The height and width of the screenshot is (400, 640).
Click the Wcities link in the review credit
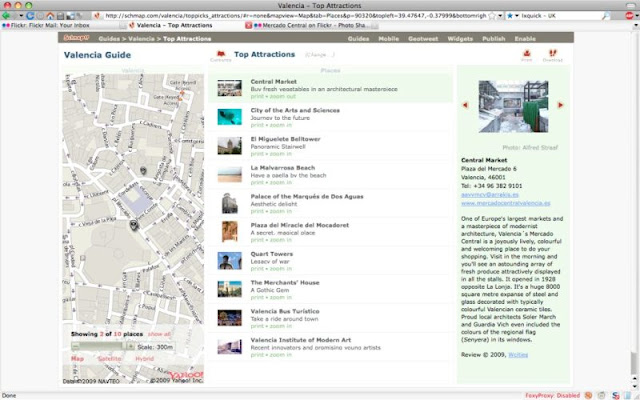[518, 355]
